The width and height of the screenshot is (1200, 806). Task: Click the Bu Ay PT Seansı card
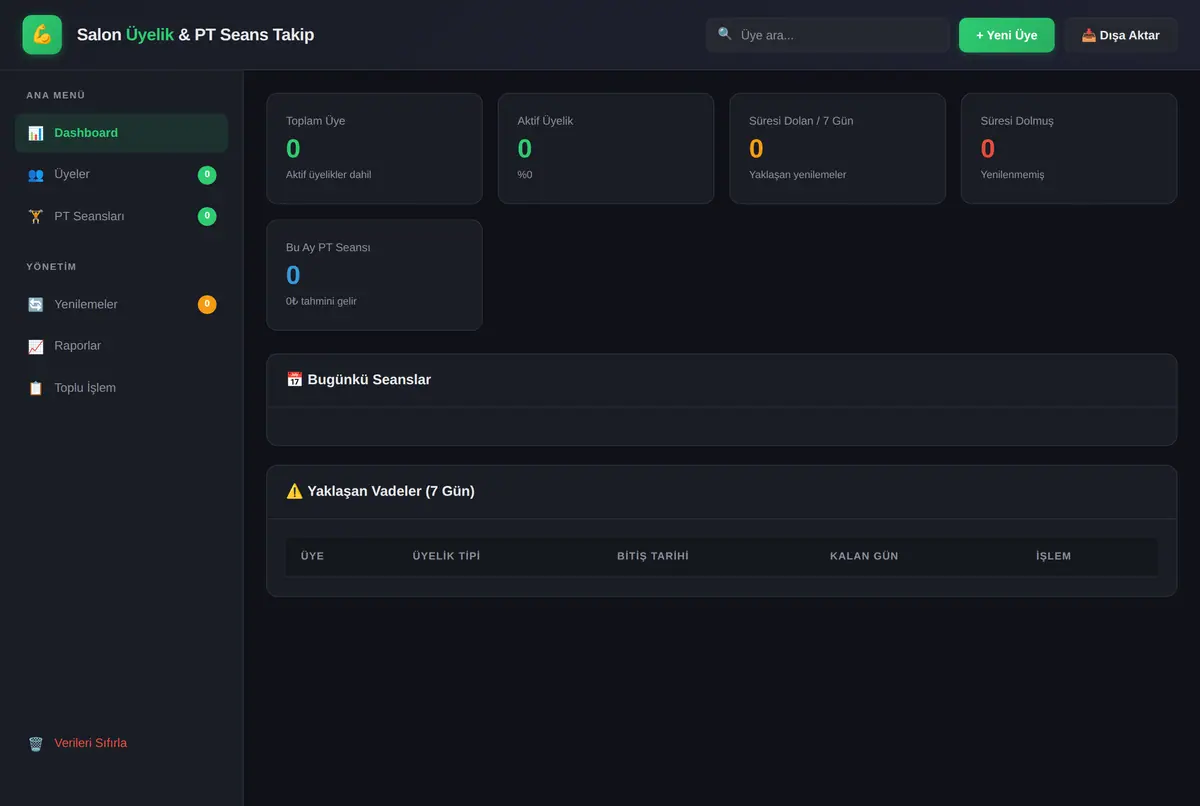[374, 275]
